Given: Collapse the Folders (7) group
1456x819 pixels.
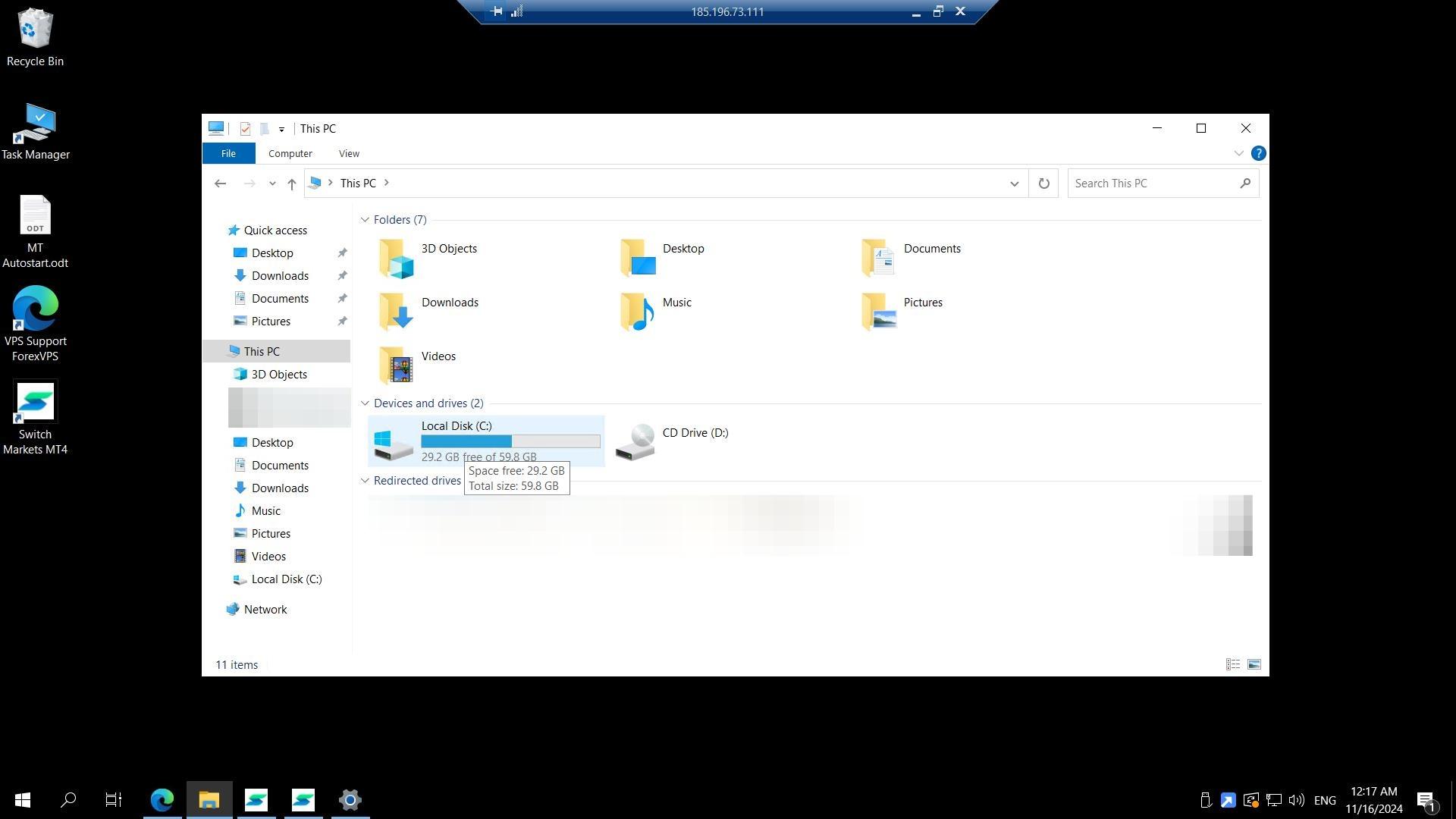Looking at the screenshot, I should [365, 220].
